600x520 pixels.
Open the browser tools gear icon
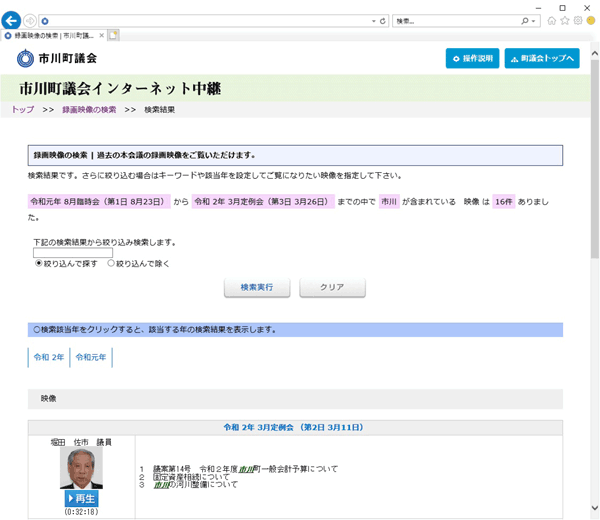pos(578,21)
